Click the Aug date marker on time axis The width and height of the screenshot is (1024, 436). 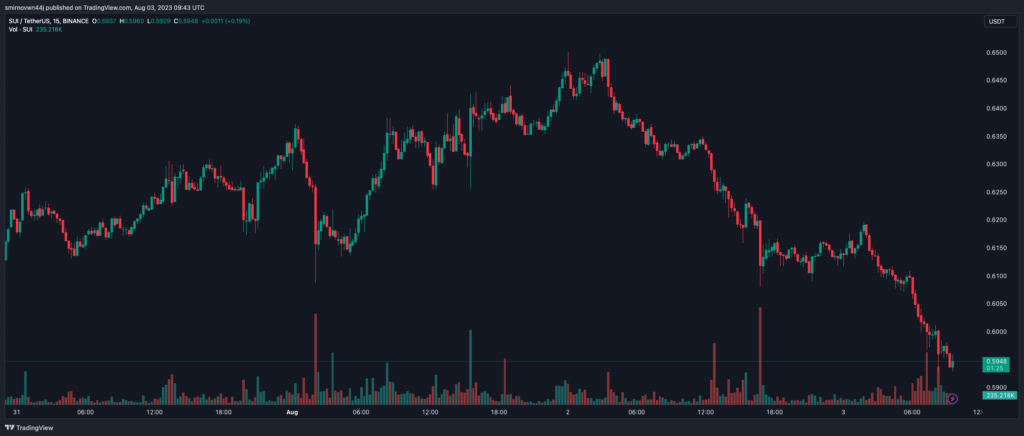(293, 411)
